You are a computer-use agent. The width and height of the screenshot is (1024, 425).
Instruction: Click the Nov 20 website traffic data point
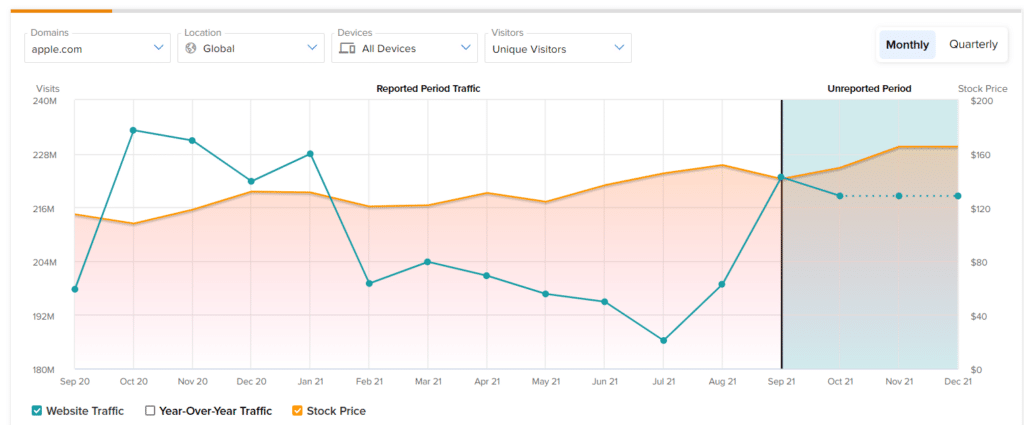point(192,140)
